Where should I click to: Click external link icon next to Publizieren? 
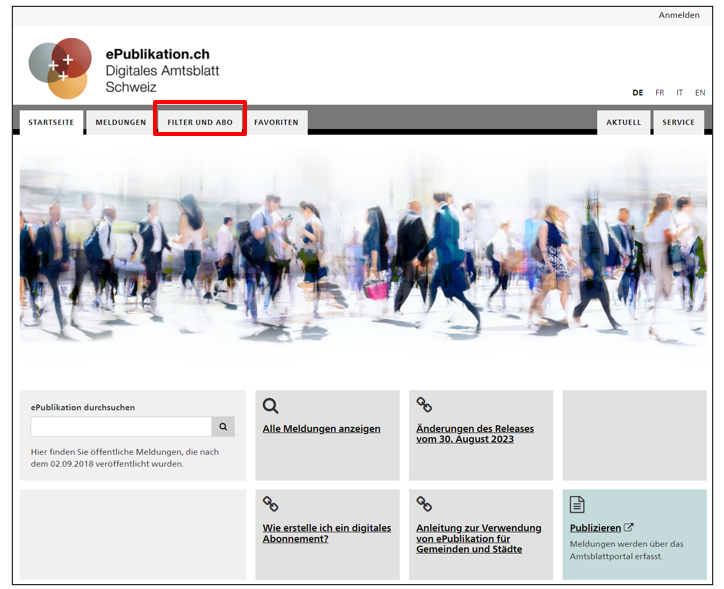click(628, 527)
